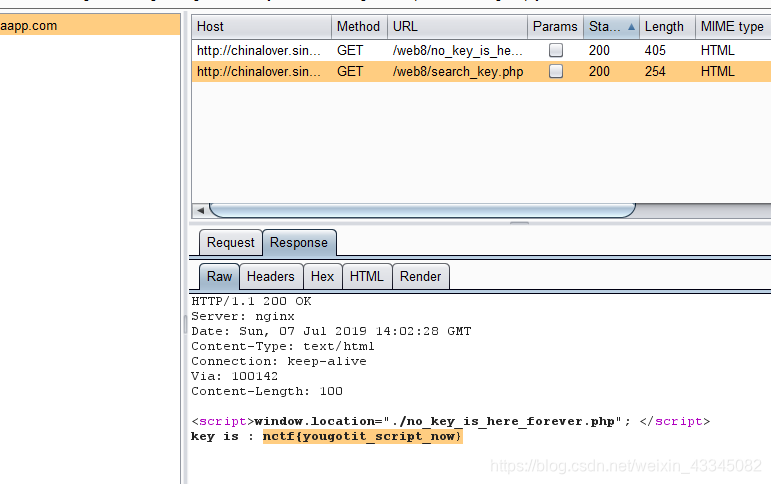This screenshot has width=771, height=484.
Task: Click the Content-Length: 100 header line
Action: click(267, 391)
